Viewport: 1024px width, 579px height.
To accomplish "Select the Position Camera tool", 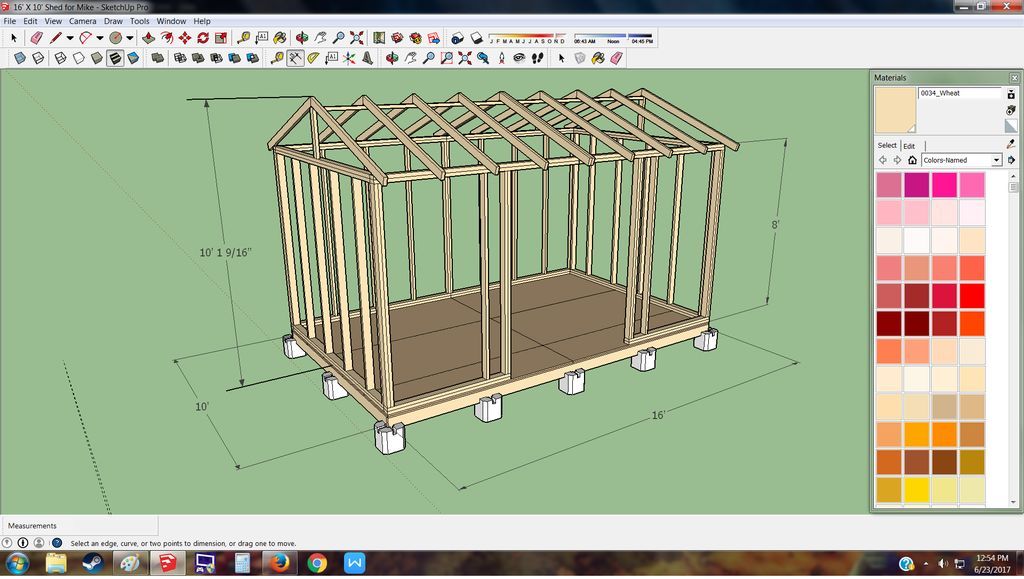I will [502, 58].
